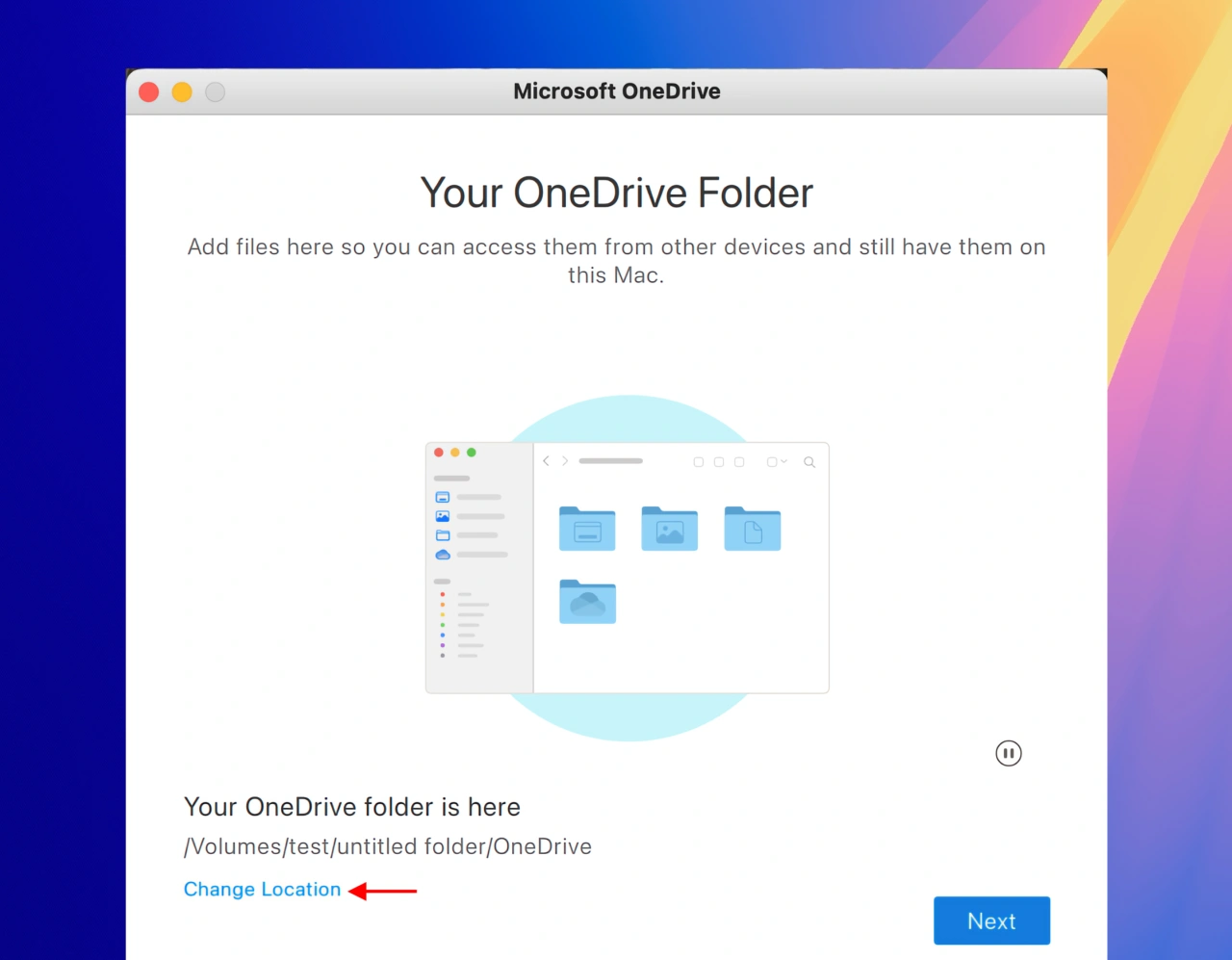
Task: Click the back chevron in illustrated Finder
Action: click(x=546, y=461)
